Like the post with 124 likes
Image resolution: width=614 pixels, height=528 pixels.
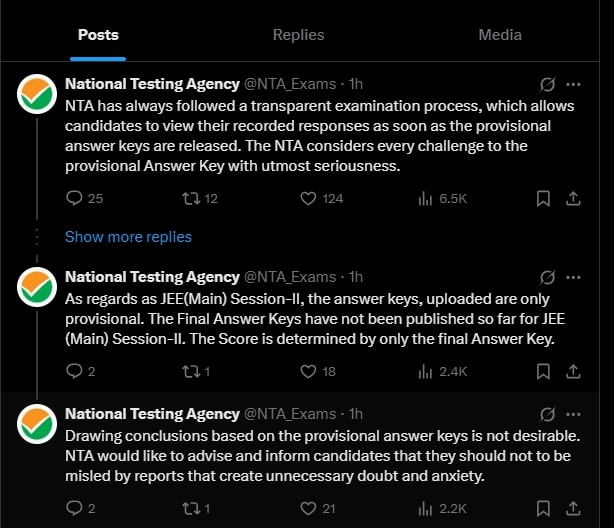308,198
